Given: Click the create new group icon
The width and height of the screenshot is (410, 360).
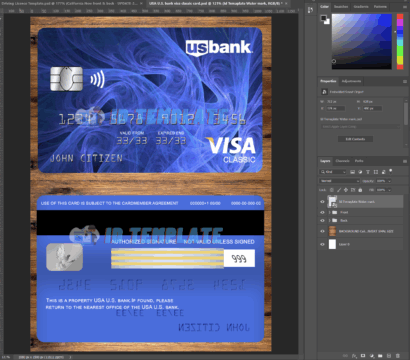Looking at the screenshot, I should [380, 356].
